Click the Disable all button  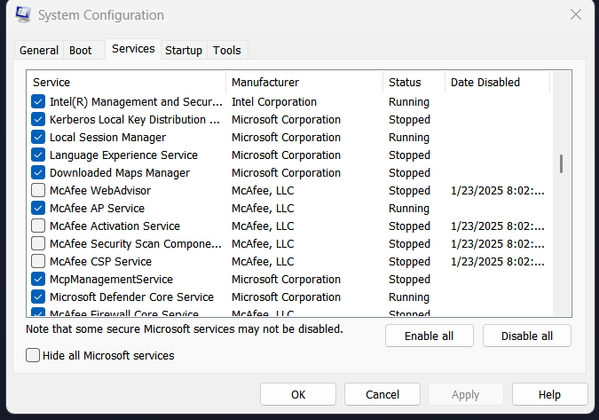(x=527, y=336)
